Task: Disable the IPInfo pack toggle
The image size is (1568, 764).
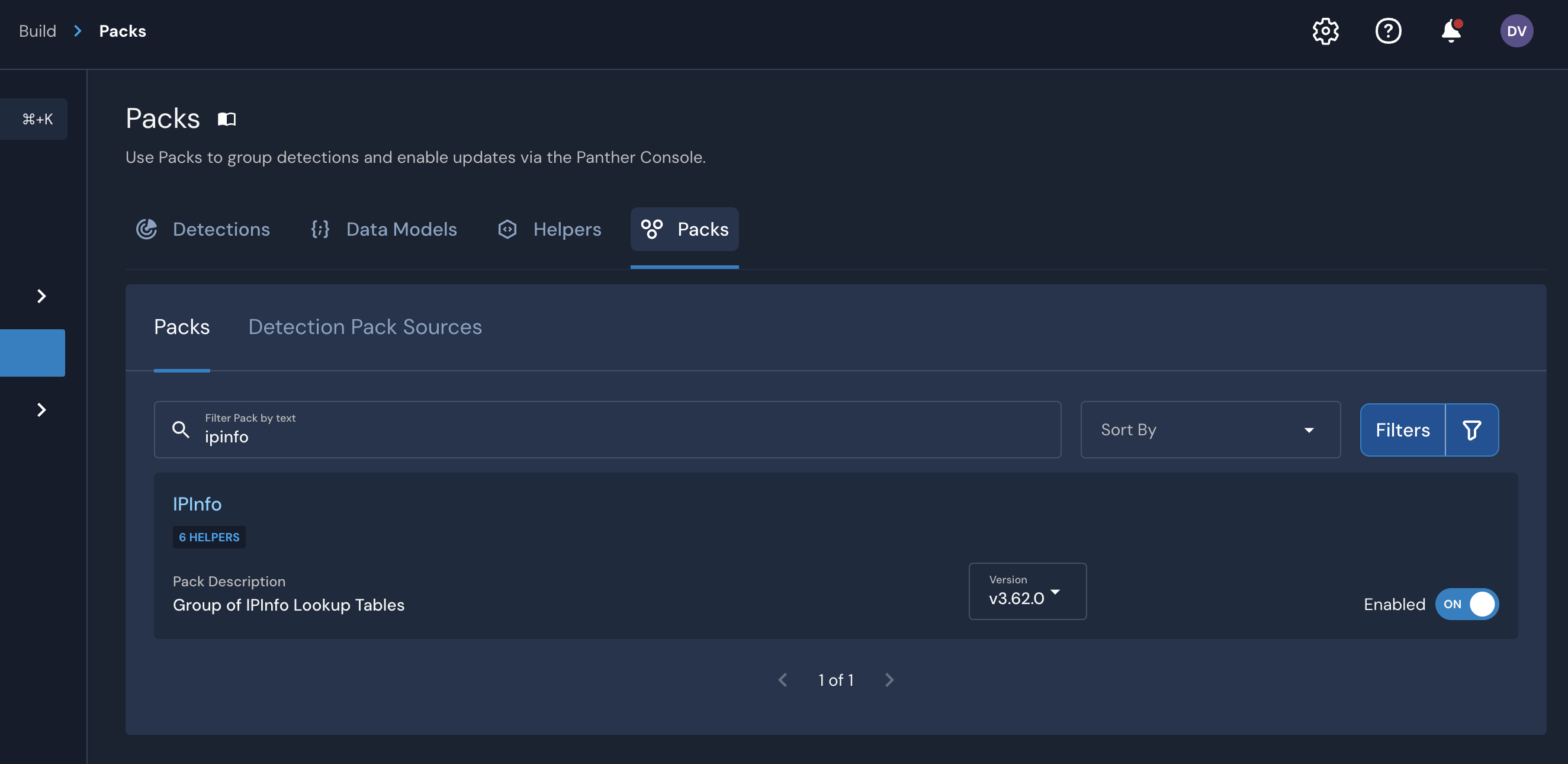Action: (x=1466, y=604)
